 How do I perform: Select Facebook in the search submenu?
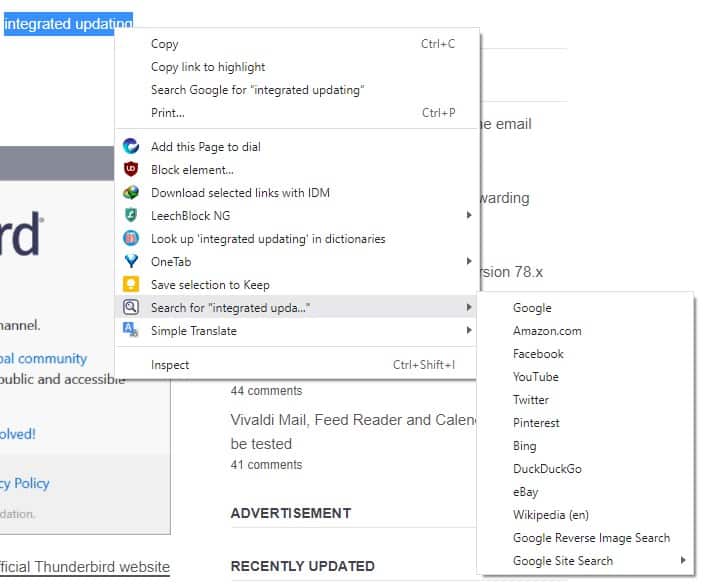click(x=585, y=353)
